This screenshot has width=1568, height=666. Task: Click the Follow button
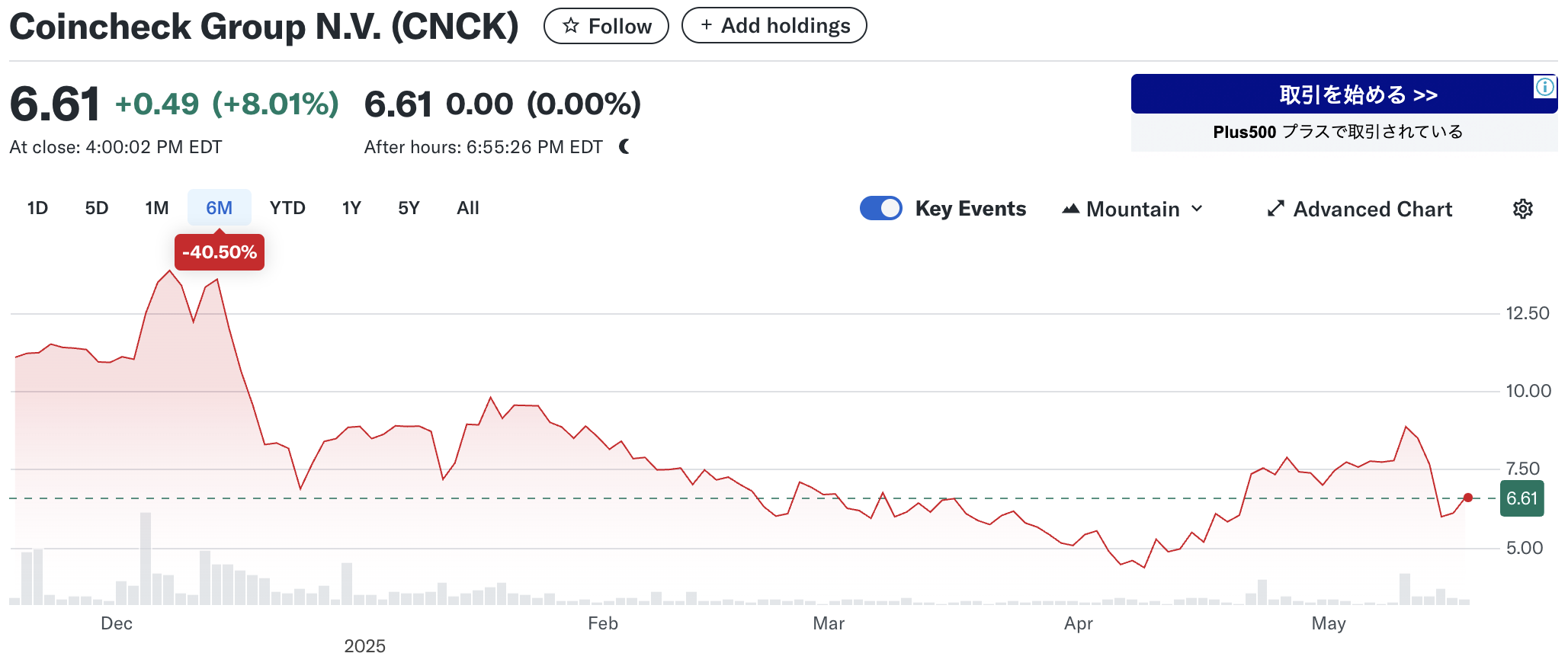(x=606, y=26)
